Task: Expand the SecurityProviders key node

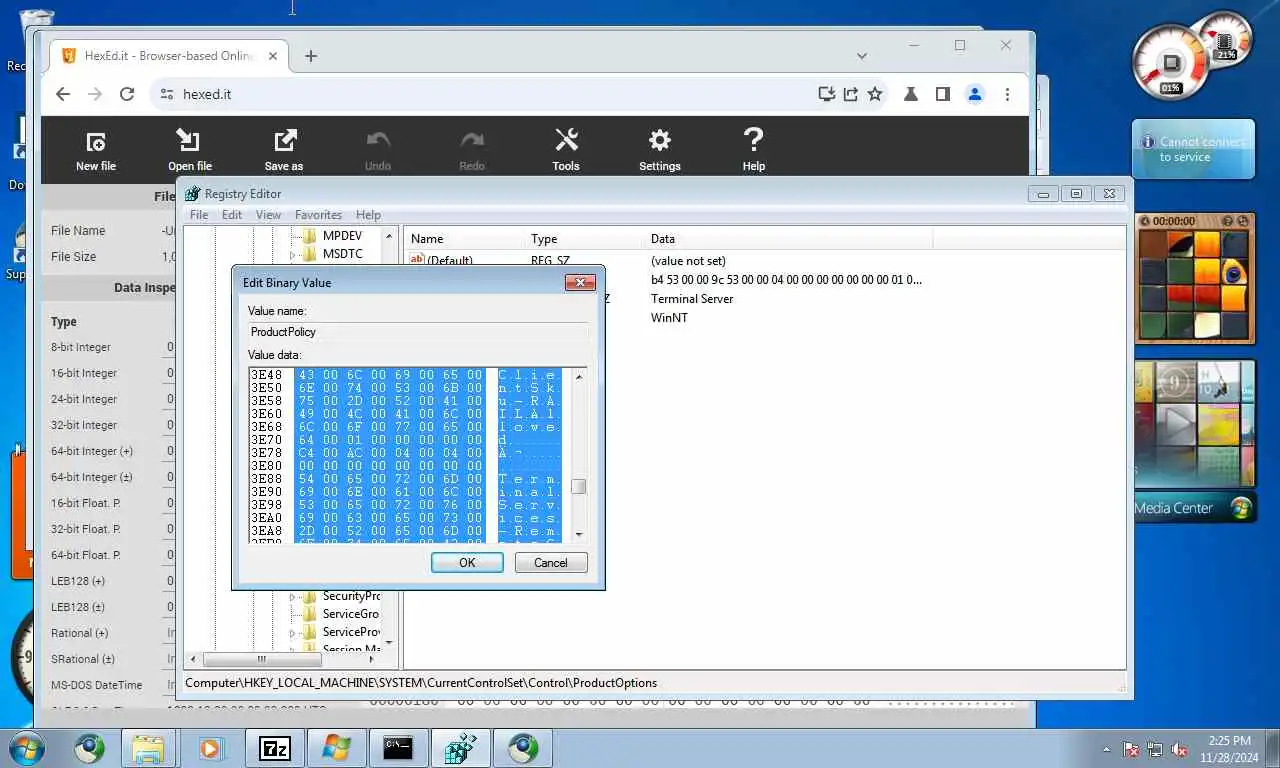Action: (293, 597)
